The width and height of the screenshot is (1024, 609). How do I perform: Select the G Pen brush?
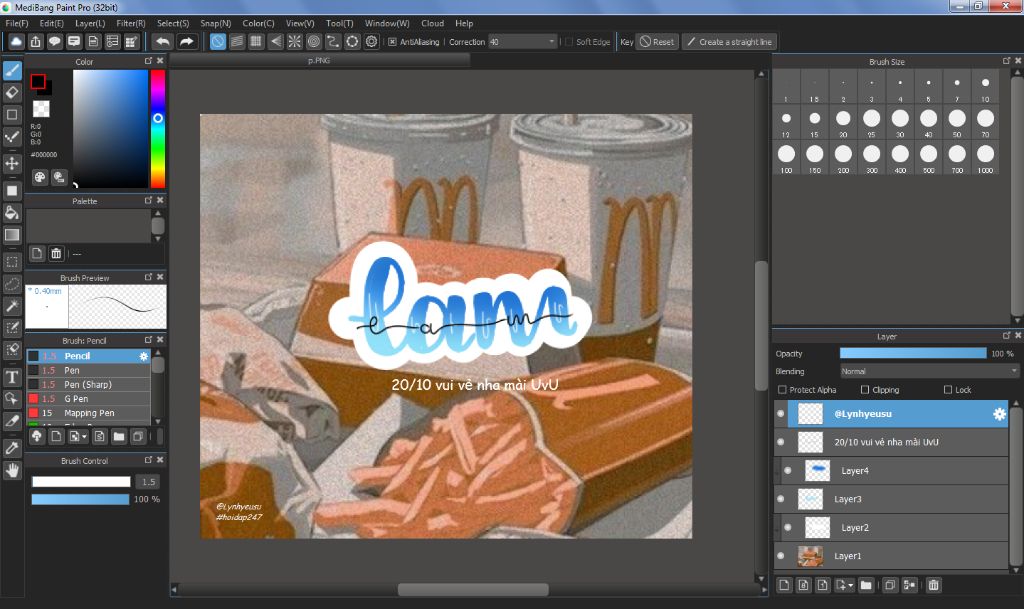pos(88,399)
